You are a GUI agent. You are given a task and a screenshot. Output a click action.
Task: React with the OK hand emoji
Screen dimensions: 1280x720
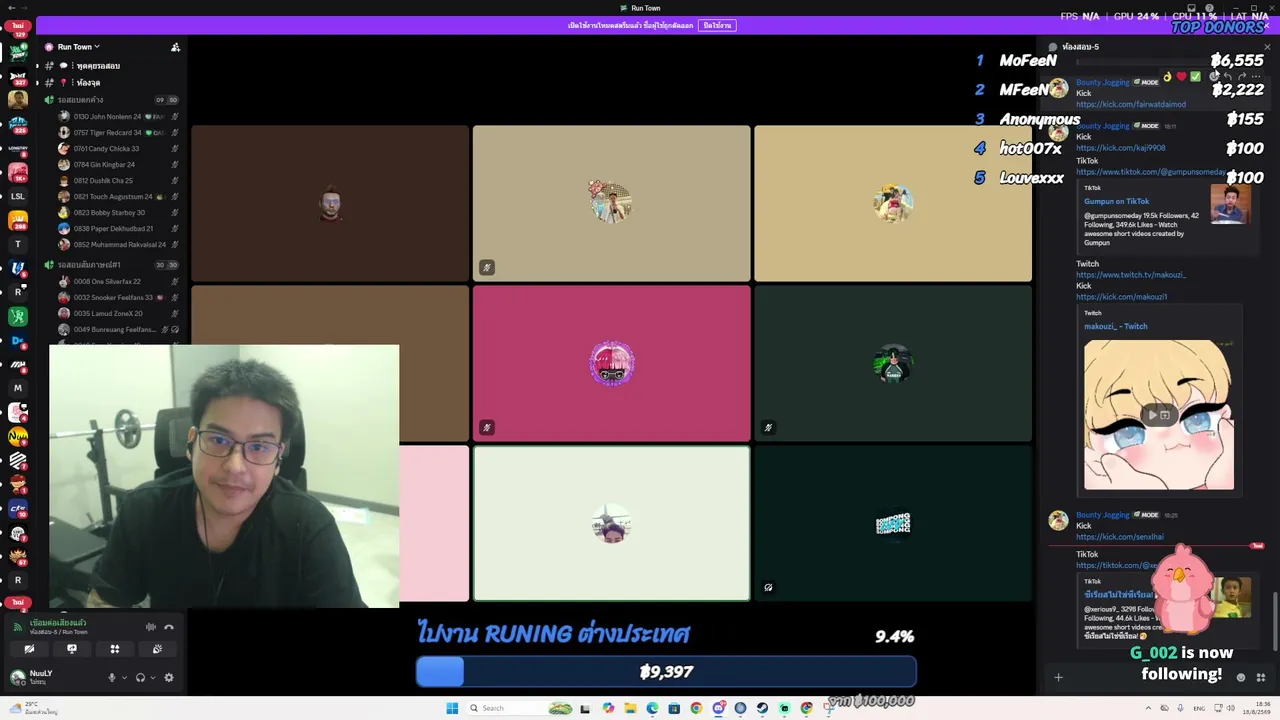point(1167,77)
